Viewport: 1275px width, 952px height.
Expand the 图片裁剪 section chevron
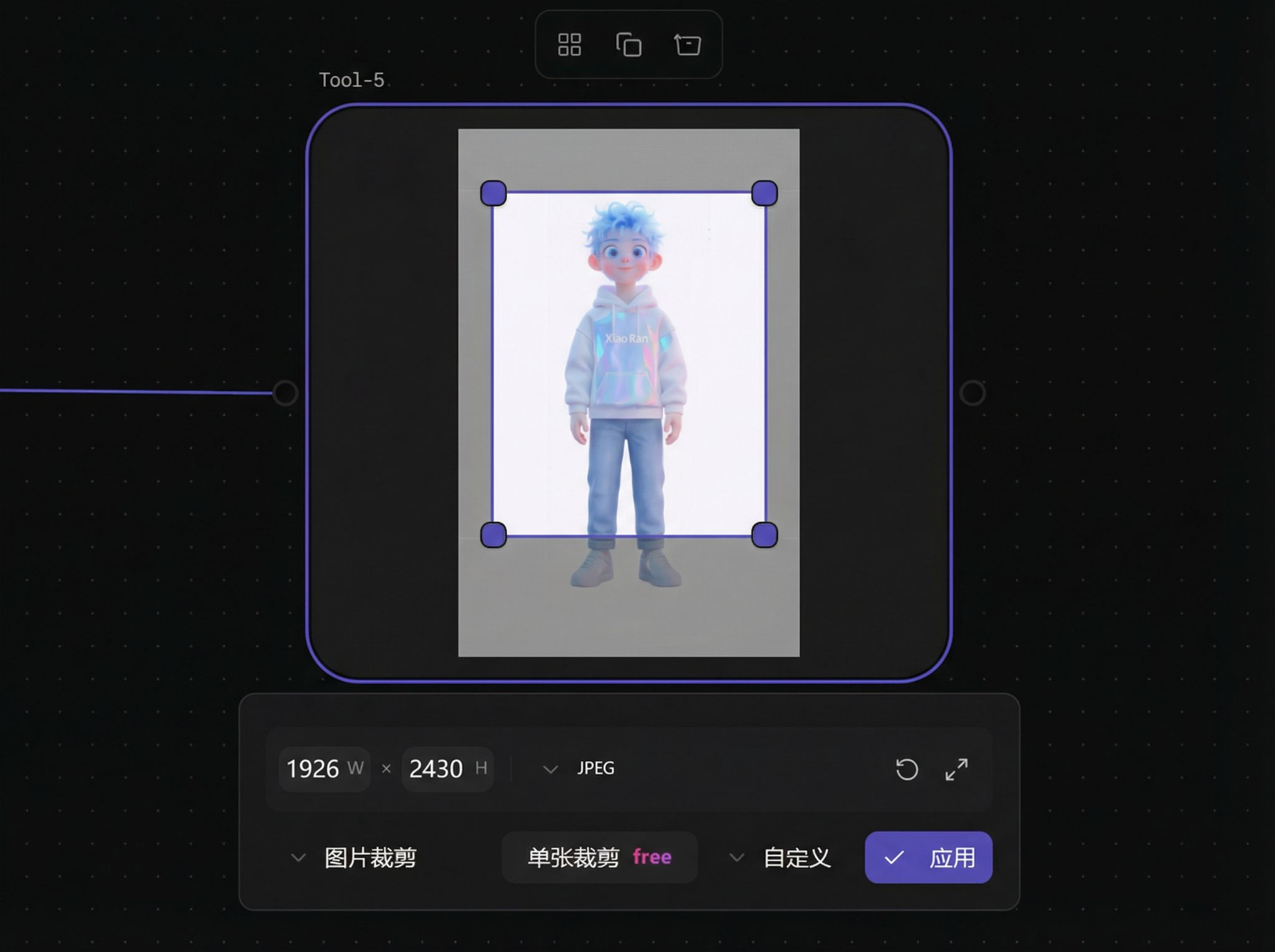pos(298,857)
